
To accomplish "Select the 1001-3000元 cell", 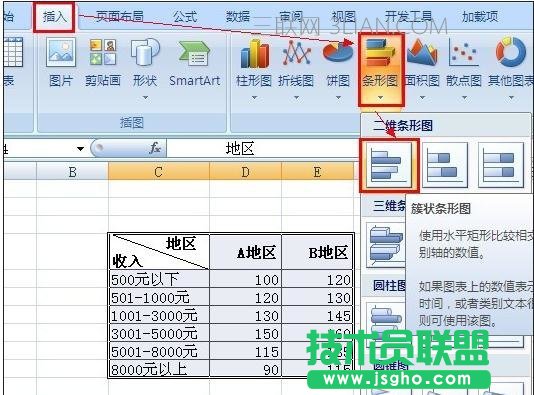I will [159, 315].
